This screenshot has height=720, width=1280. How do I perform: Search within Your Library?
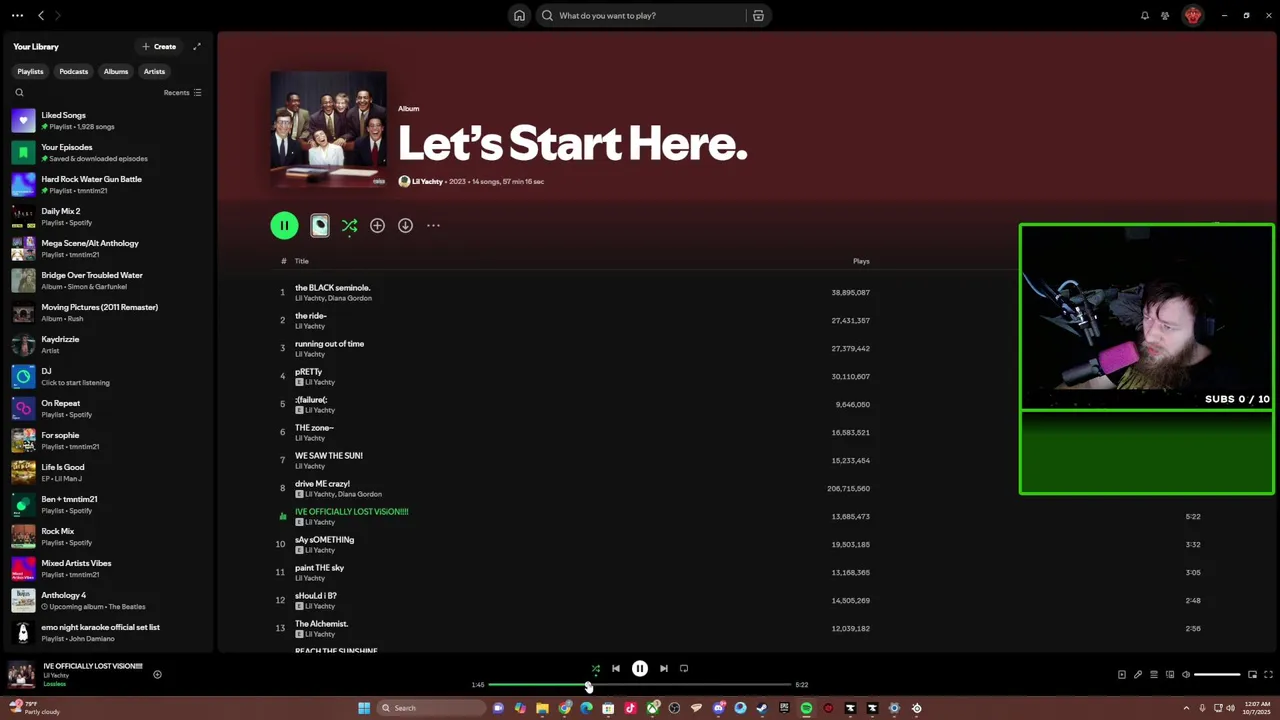tap(19, 92)
